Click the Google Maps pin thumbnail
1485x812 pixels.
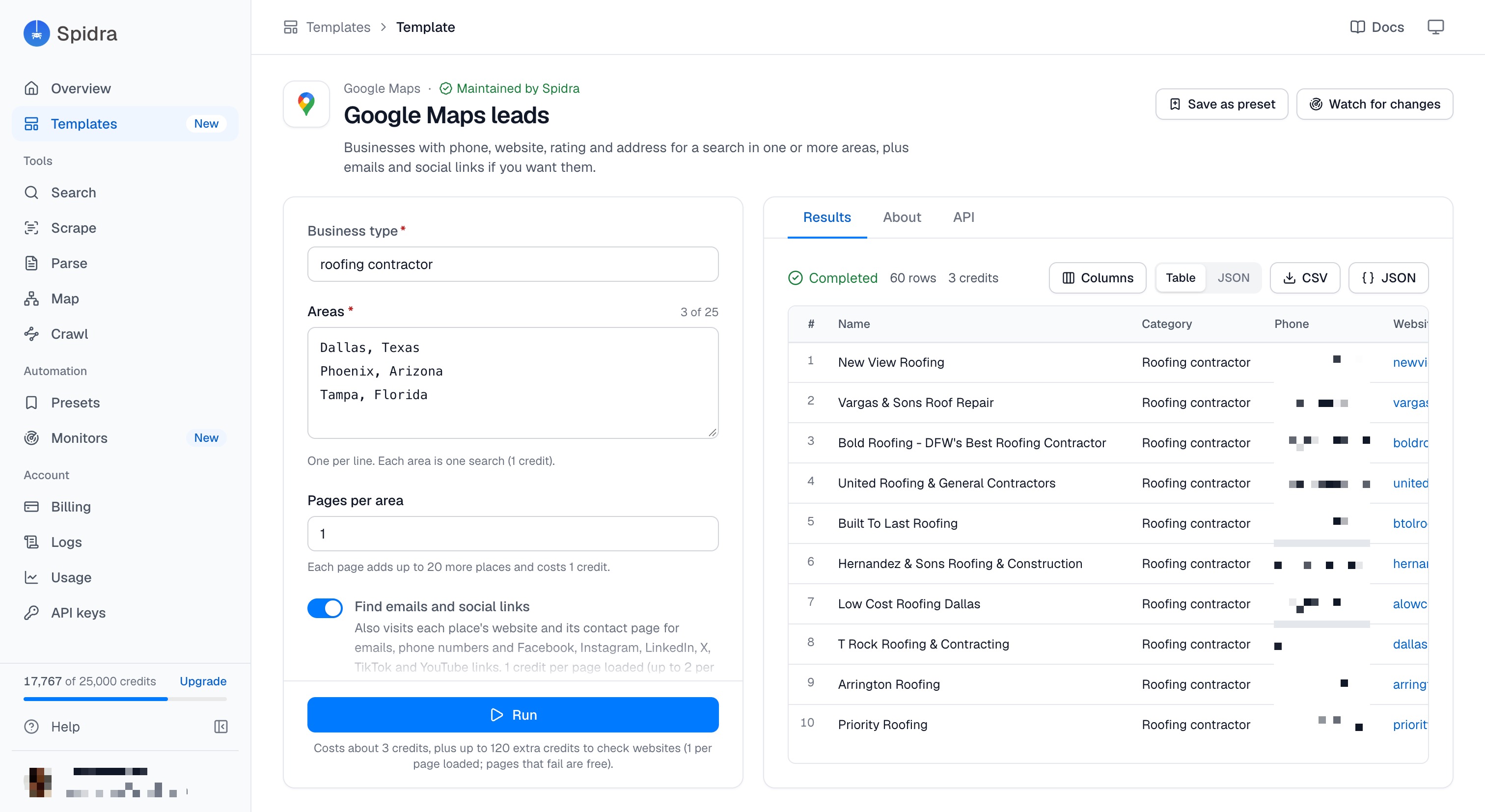point(306,104)
